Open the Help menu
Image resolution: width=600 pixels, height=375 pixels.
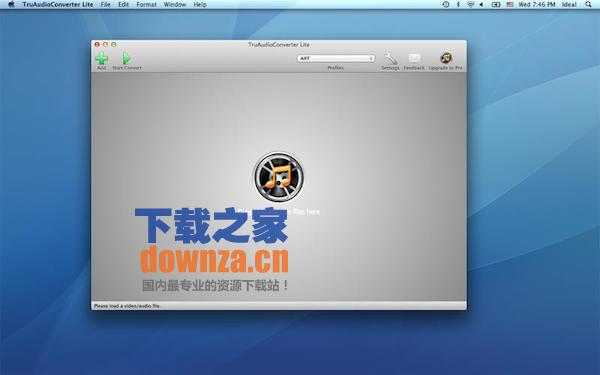(x=200, y=5)
